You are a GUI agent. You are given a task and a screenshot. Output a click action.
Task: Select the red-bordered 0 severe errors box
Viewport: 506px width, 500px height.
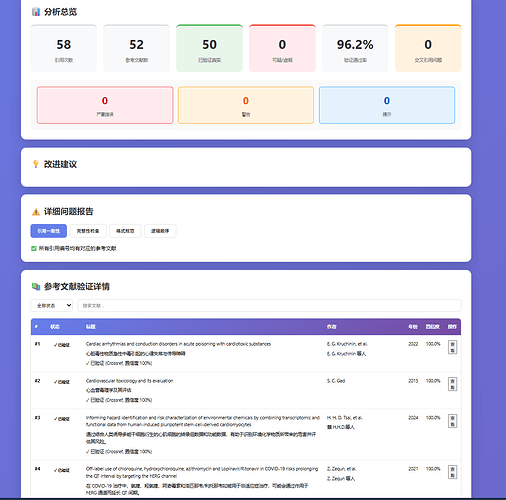coord(105,105)
